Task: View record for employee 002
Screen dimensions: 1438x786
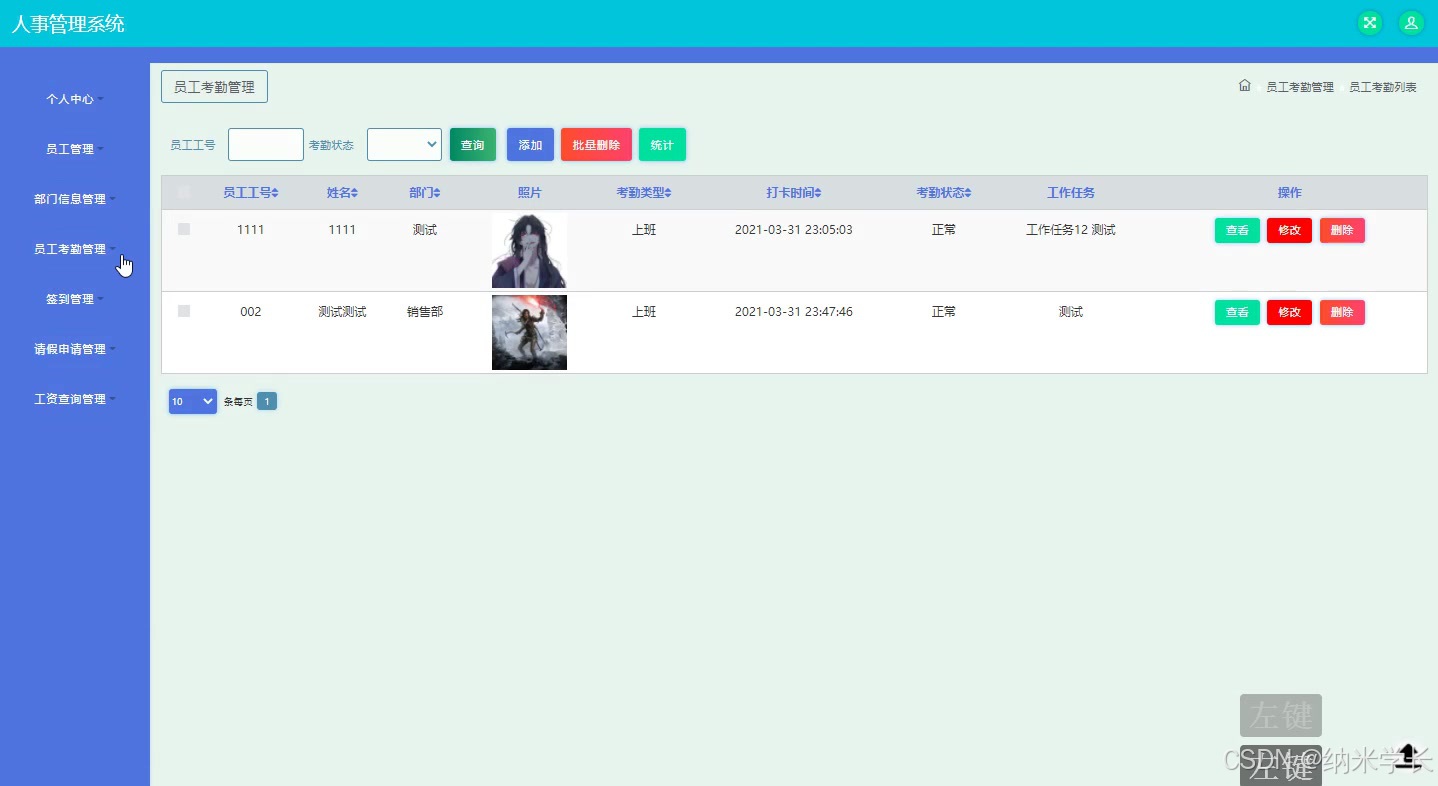Action: pos(1237,312)
